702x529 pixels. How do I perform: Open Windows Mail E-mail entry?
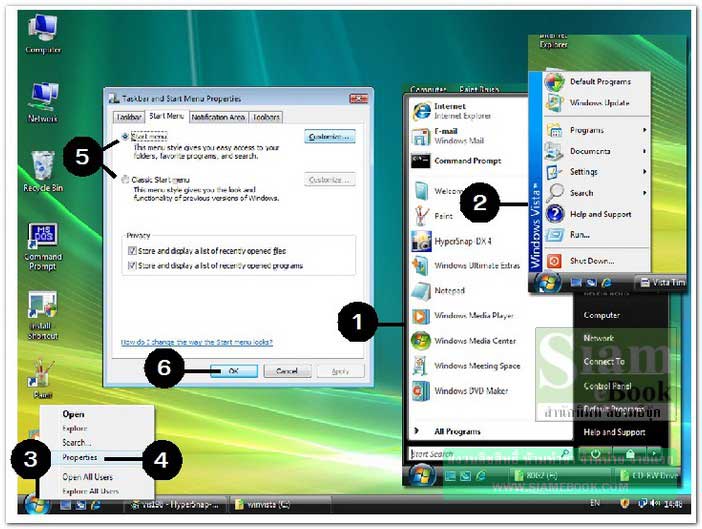click(448, 136)
